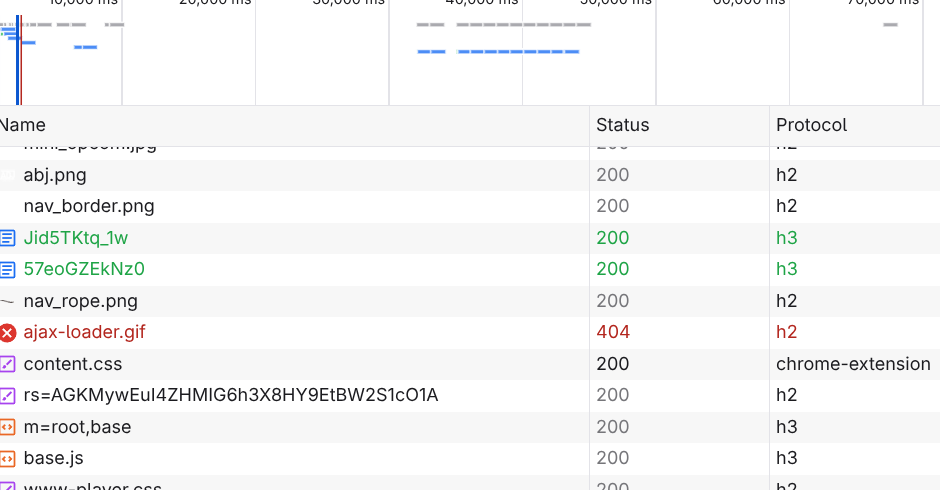This screenshot has width=940, height=490.
Task: Click the 200 status of abj.png
Action: 613,175
